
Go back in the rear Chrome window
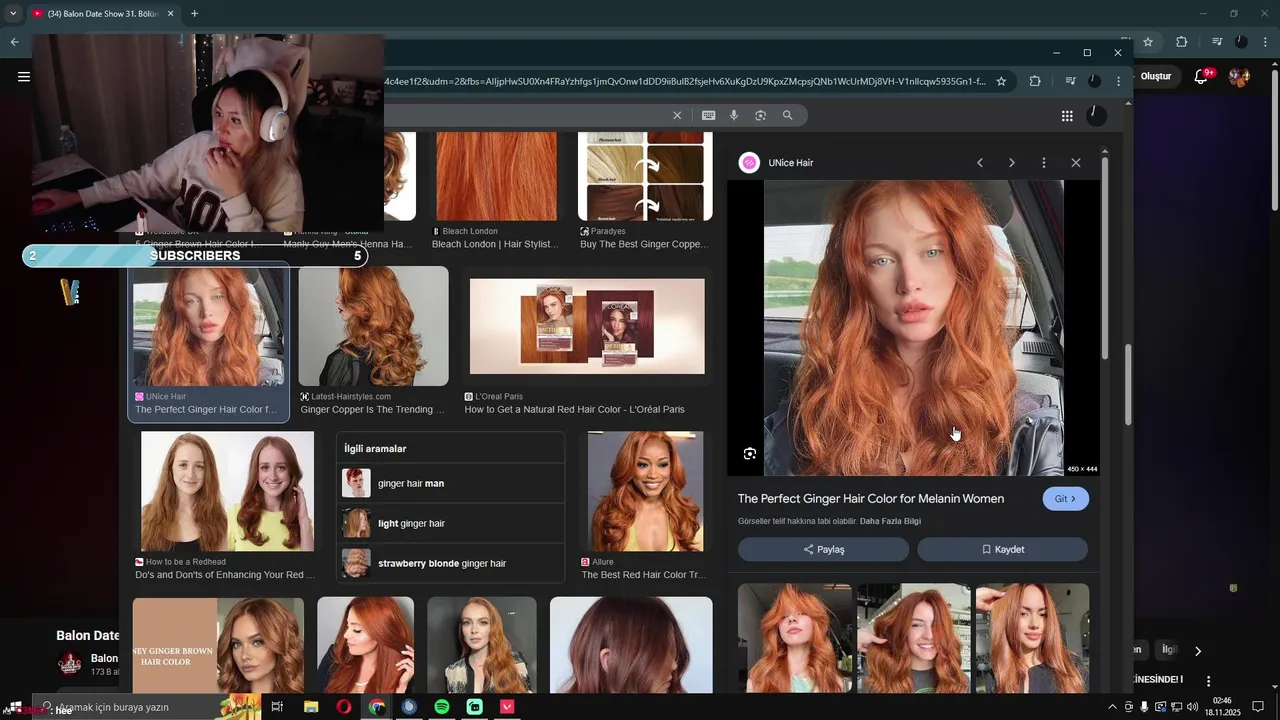(x=14, y=42)
